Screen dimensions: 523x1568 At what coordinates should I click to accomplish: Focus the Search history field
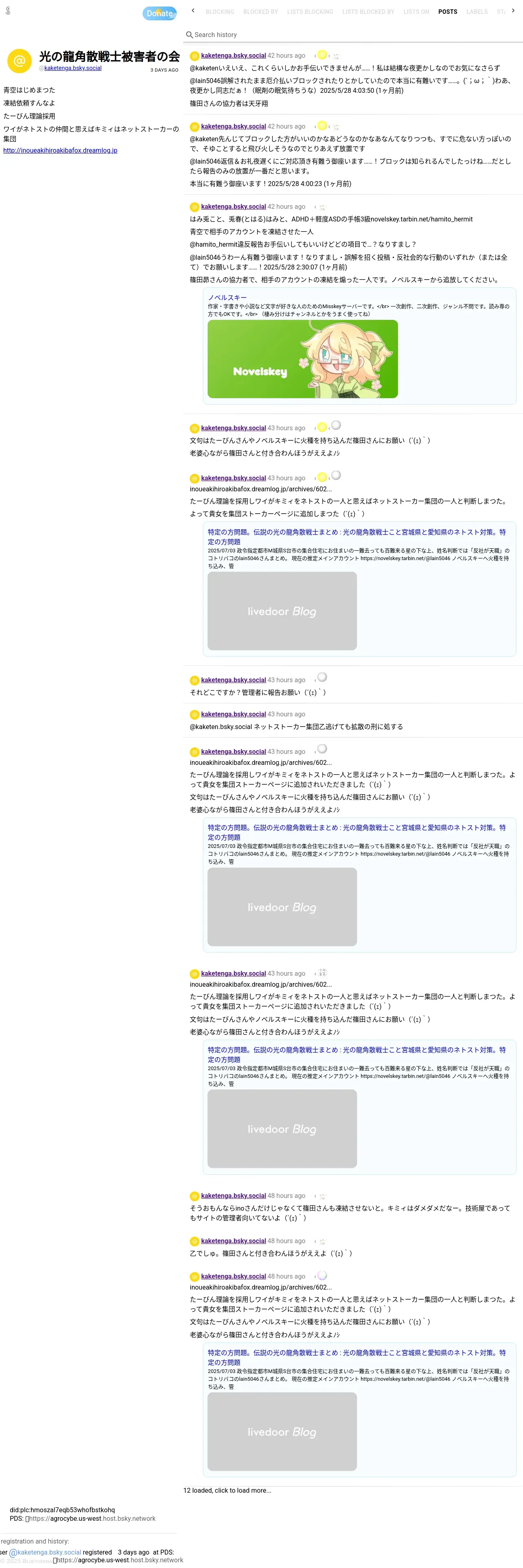click(353, 35)
